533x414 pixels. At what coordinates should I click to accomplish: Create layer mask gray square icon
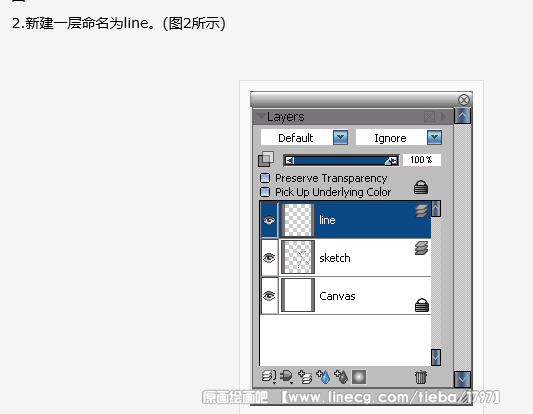pos(359,377)
